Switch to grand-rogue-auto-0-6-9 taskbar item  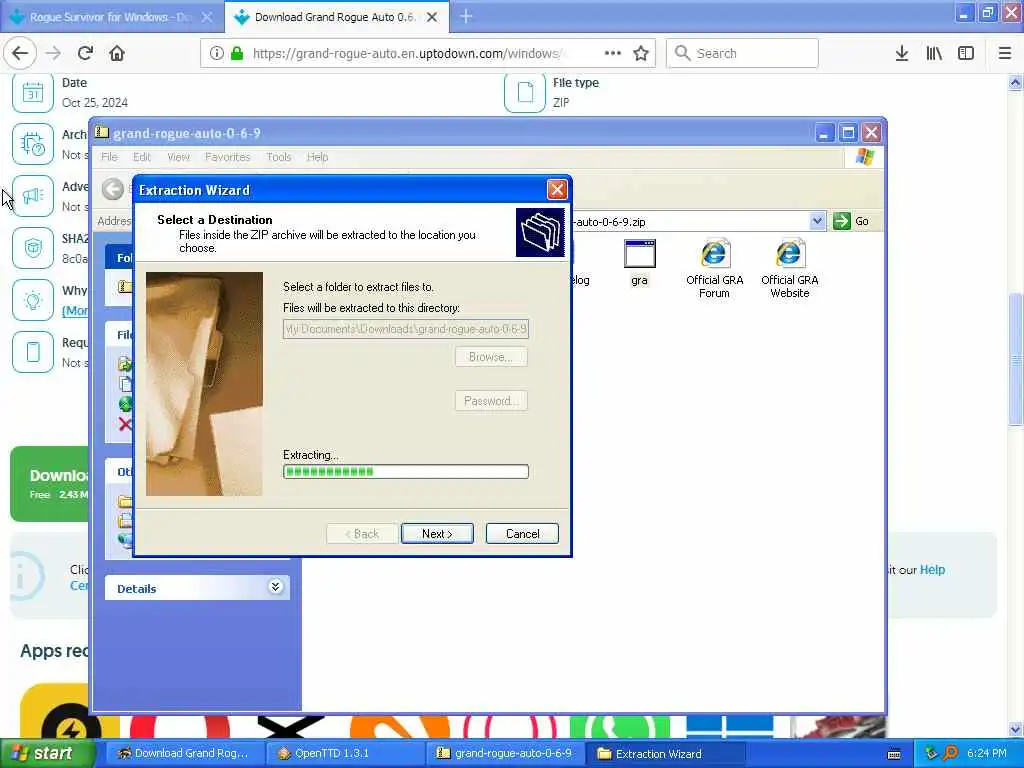[x=505, y=753]
